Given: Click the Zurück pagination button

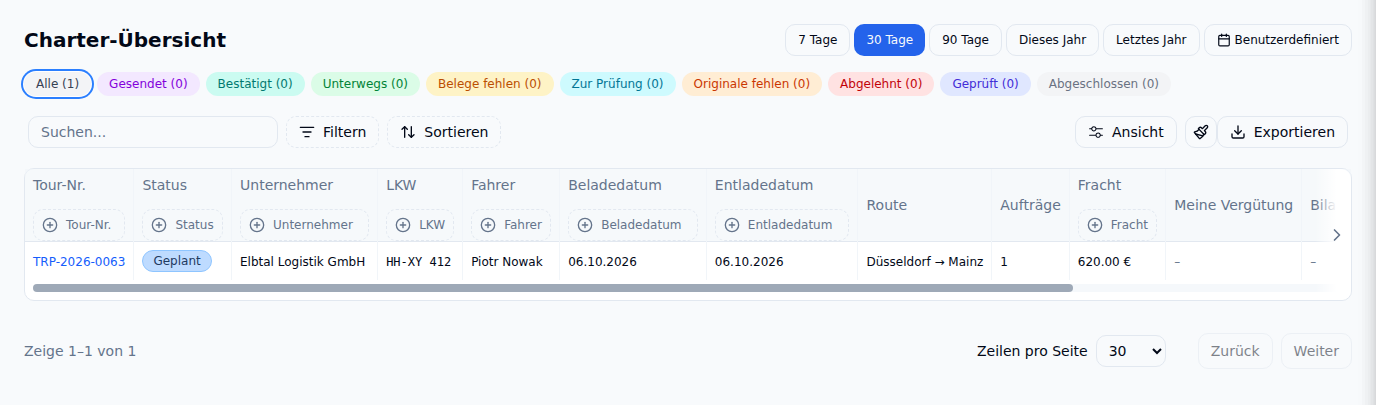Looking at the screenshot, I should 1235,351.
